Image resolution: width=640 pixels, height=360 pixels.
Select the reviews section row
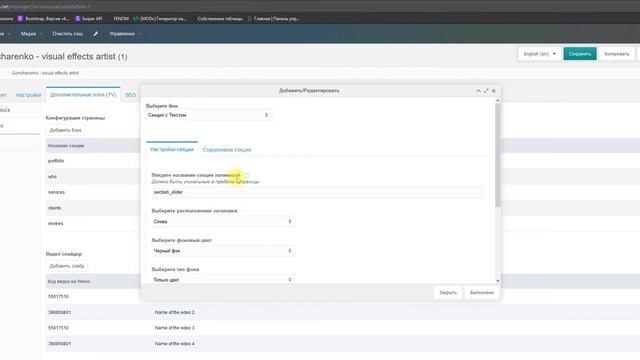(x=93, y=224)
